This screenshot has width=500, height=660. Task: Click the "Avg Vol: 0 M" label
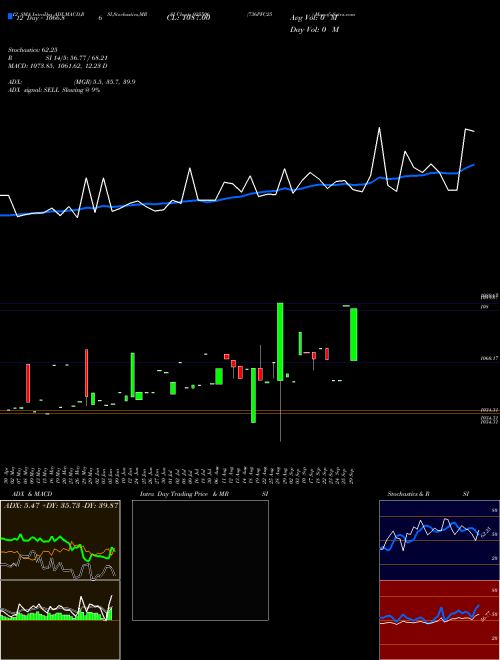[314, 18]
